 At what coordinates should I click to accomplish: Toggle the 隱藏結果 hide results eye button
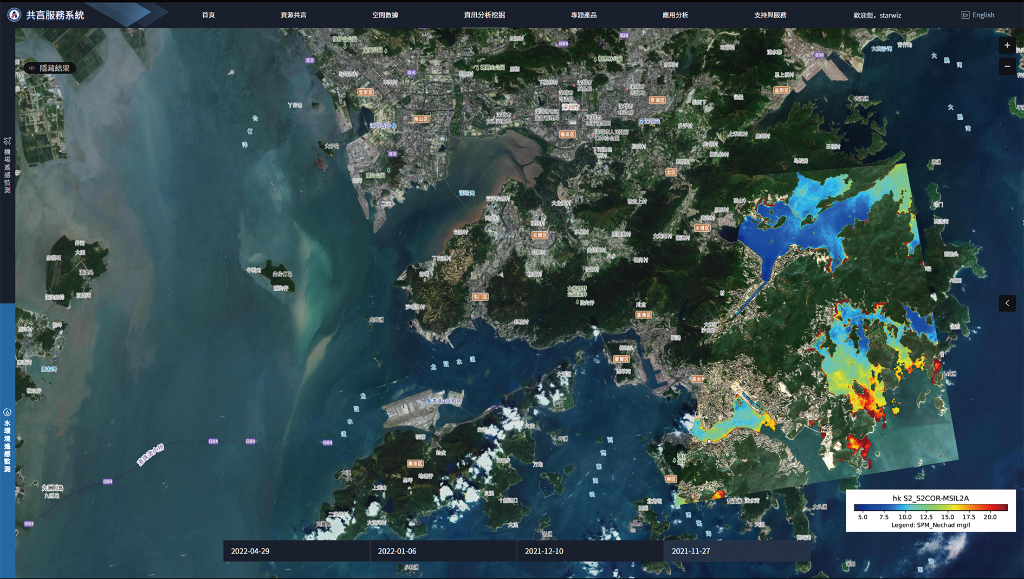click(30, 68)
